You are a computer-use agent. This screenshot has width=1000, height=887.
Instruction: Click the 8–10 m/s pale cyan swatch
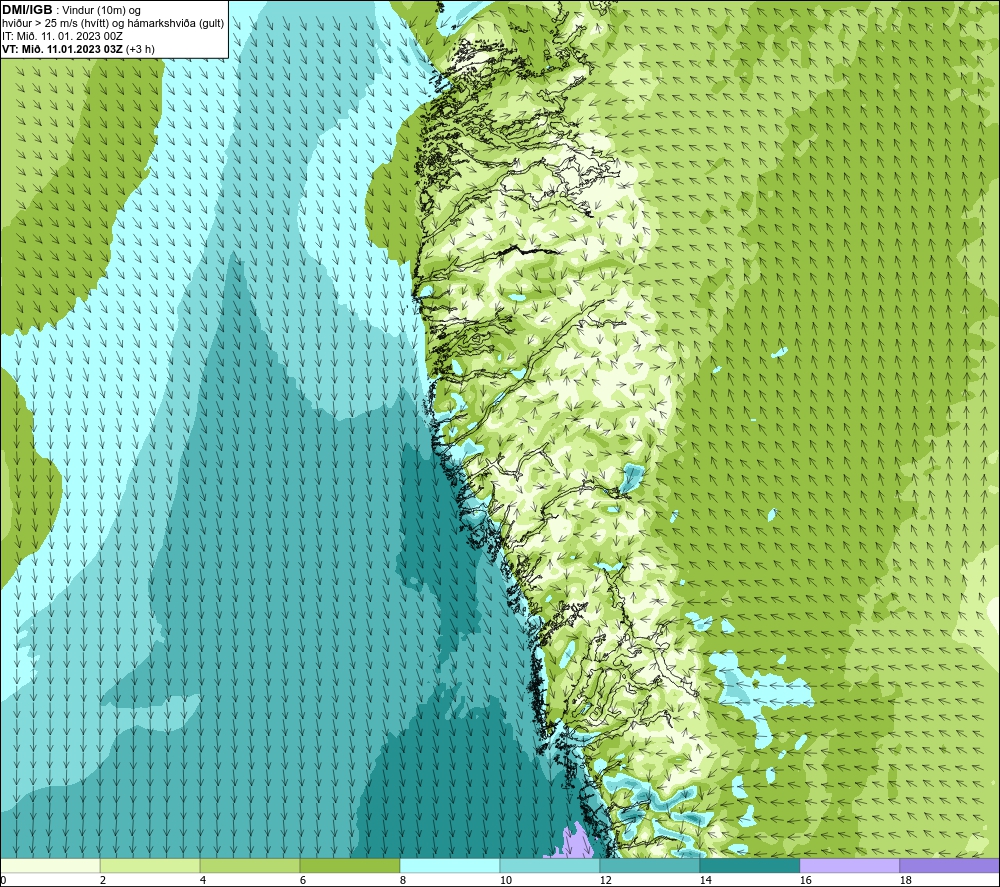point(450,865)
